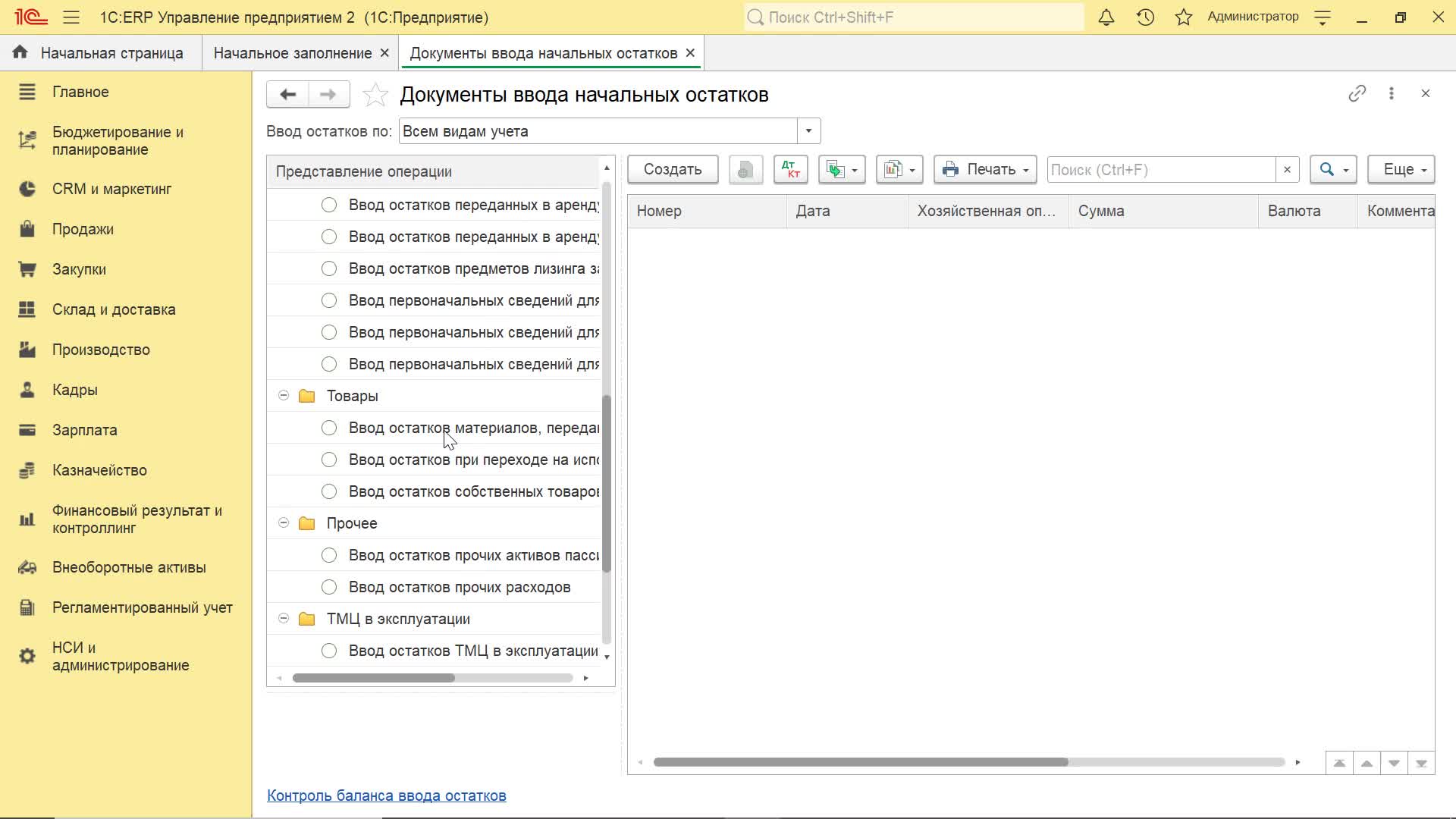The height and width of the screenshot is (819, 1456).
Task: Select radio Ввод остатков прочих активов пассивов
Action: pos(329,555)
